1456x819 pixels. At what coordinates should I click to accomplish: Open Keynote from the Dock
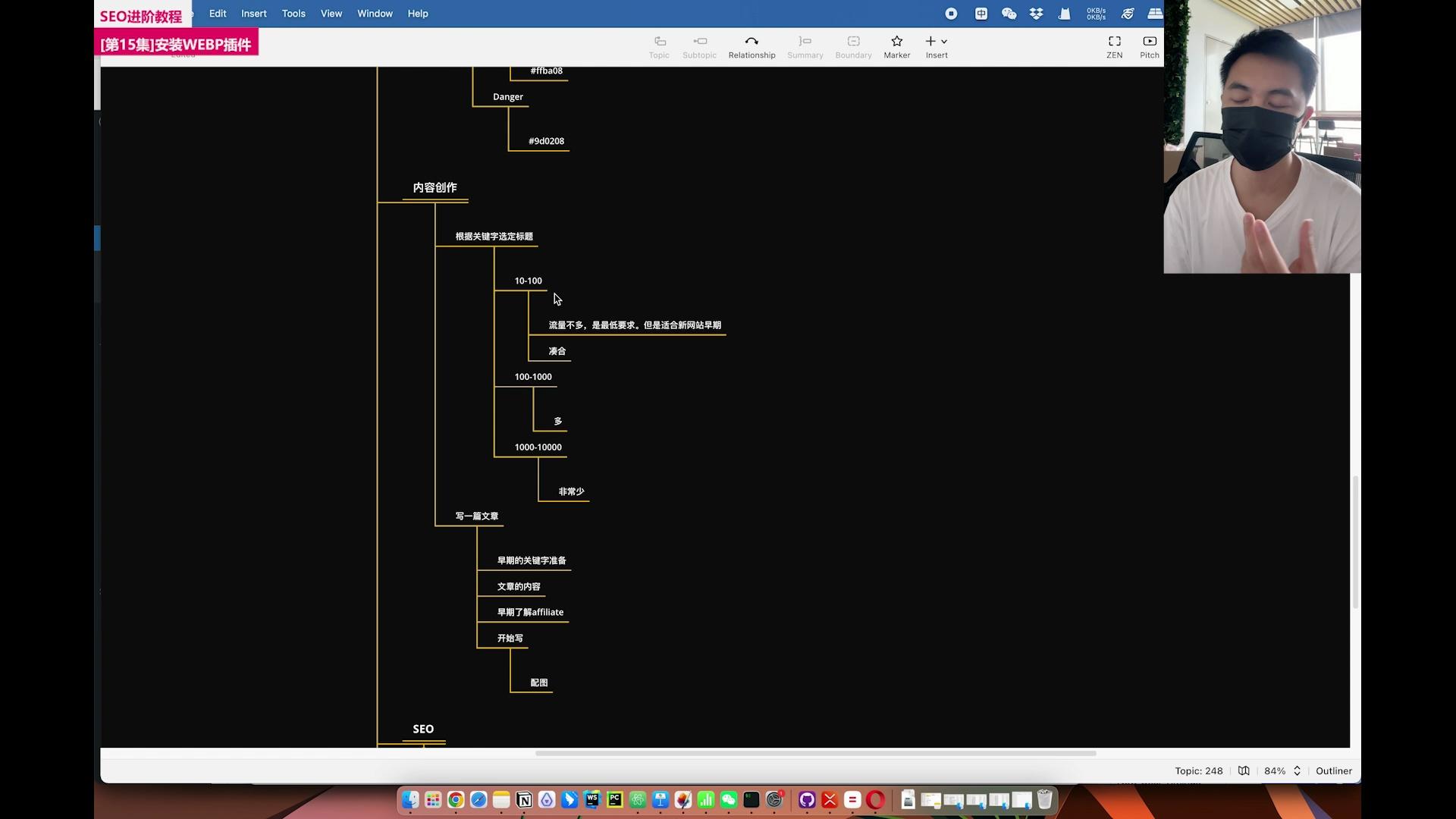pos(661,799)
